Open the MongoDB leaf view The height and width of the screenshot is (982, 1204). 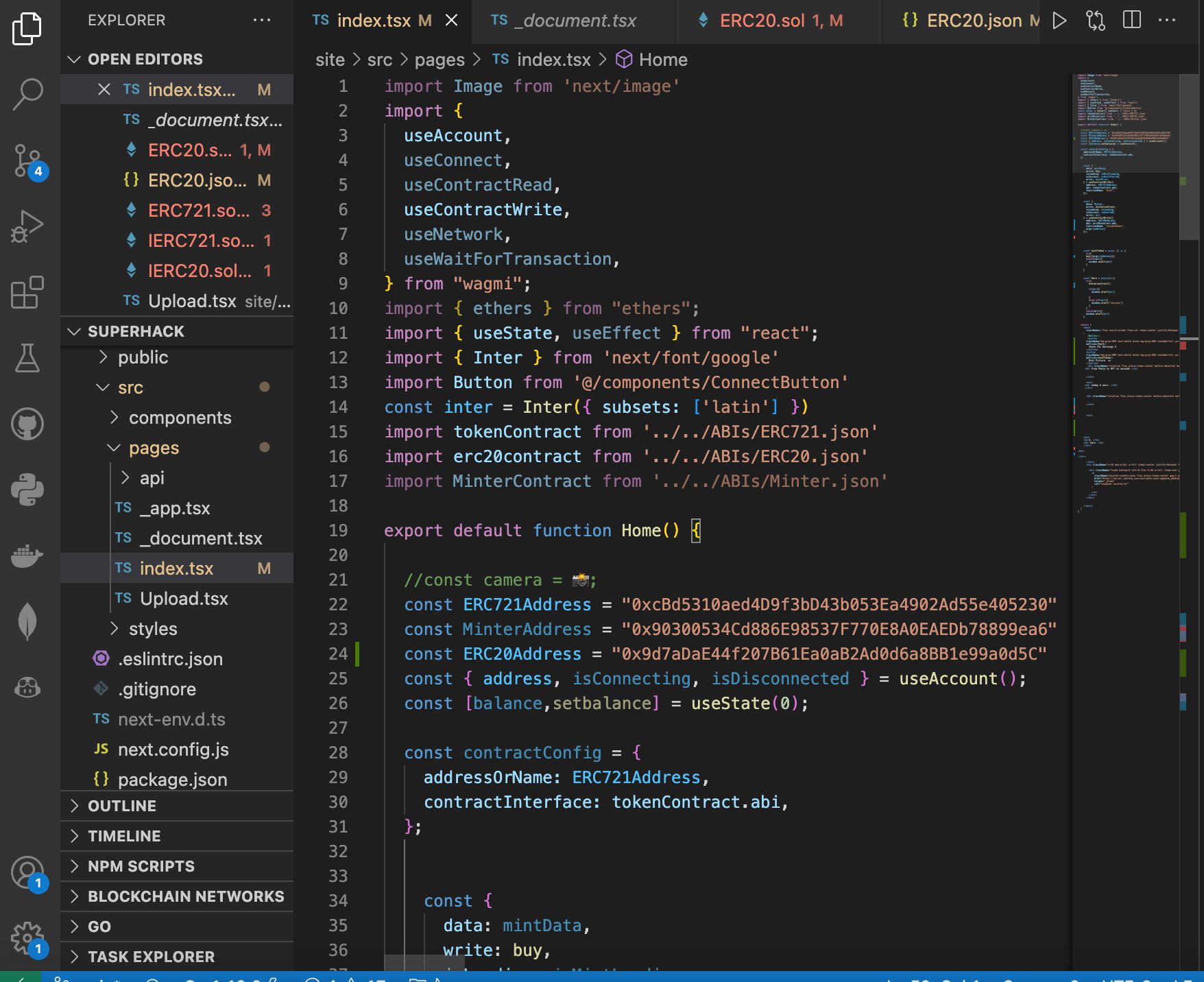tap(27, 621)
